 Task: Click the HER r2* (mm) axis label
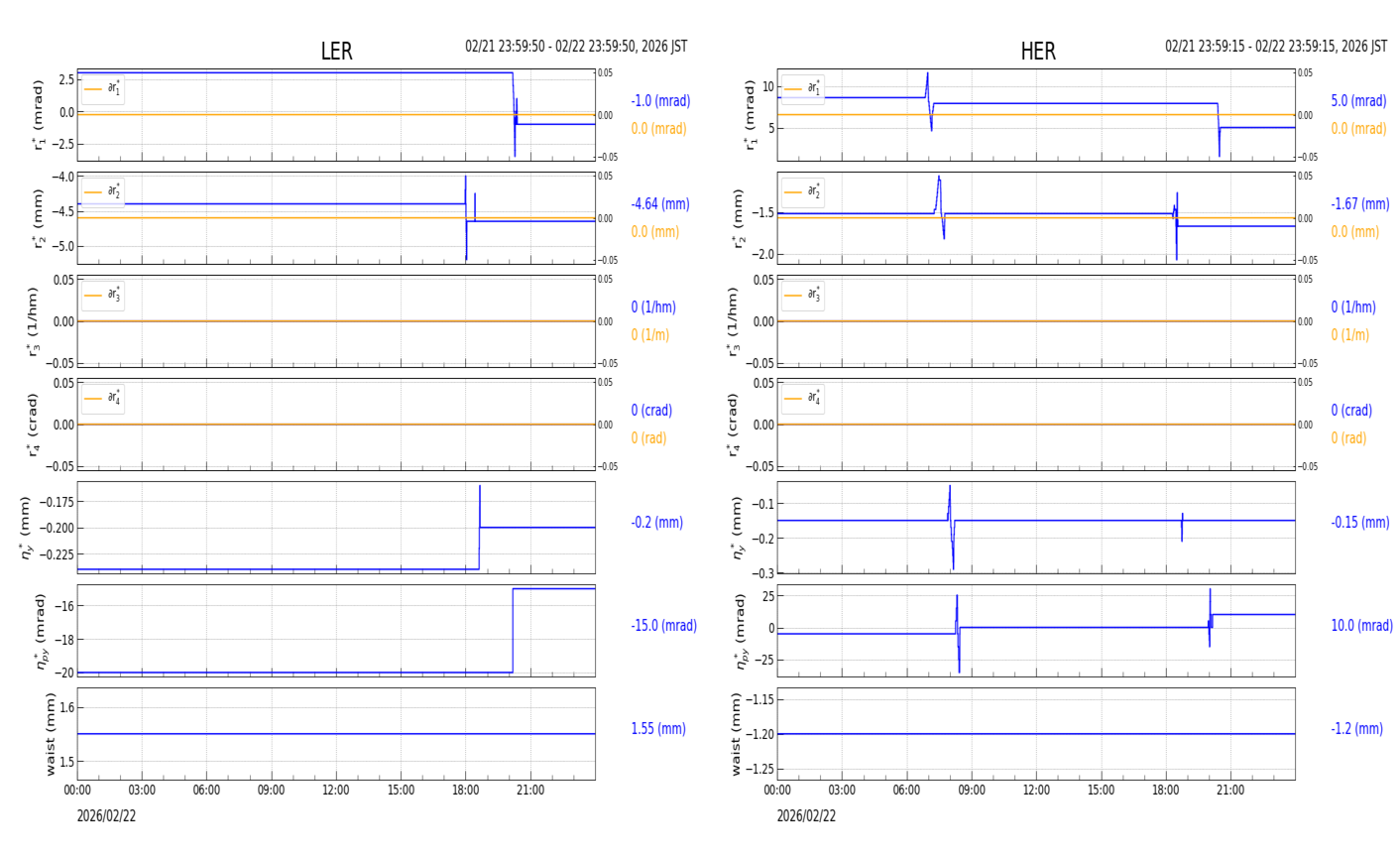(739, 218)
